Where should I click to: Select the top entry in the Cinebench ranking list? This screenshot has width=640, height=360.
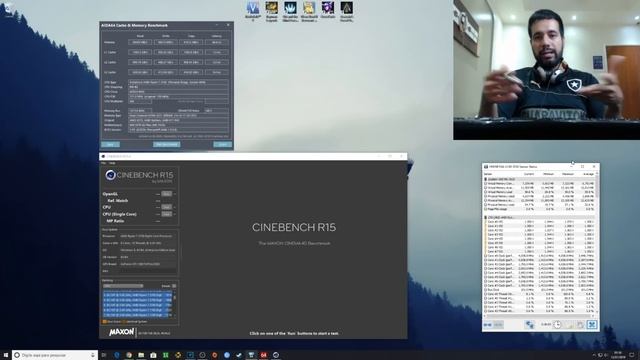point(137,295)
